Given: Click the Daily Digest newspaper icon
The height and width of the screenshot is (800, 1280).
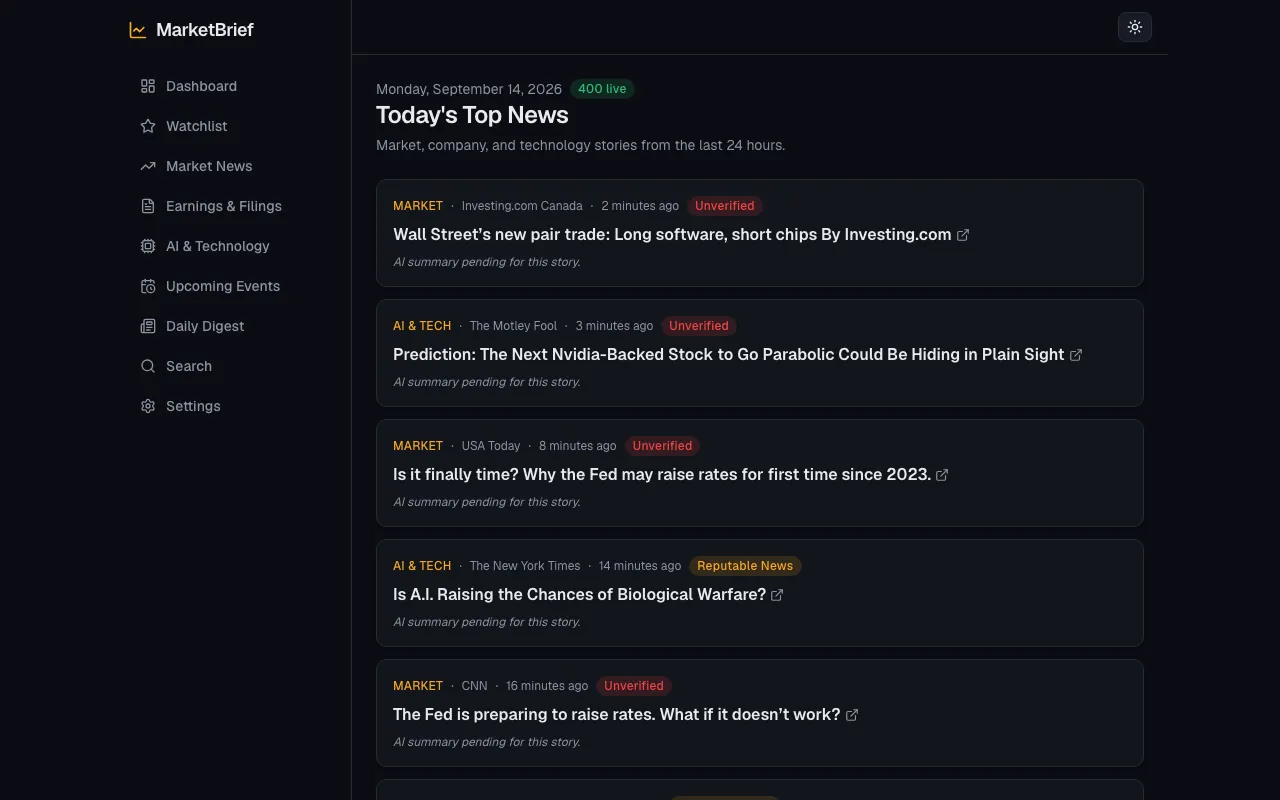Looking at the screenshot, I should [148, 326].
